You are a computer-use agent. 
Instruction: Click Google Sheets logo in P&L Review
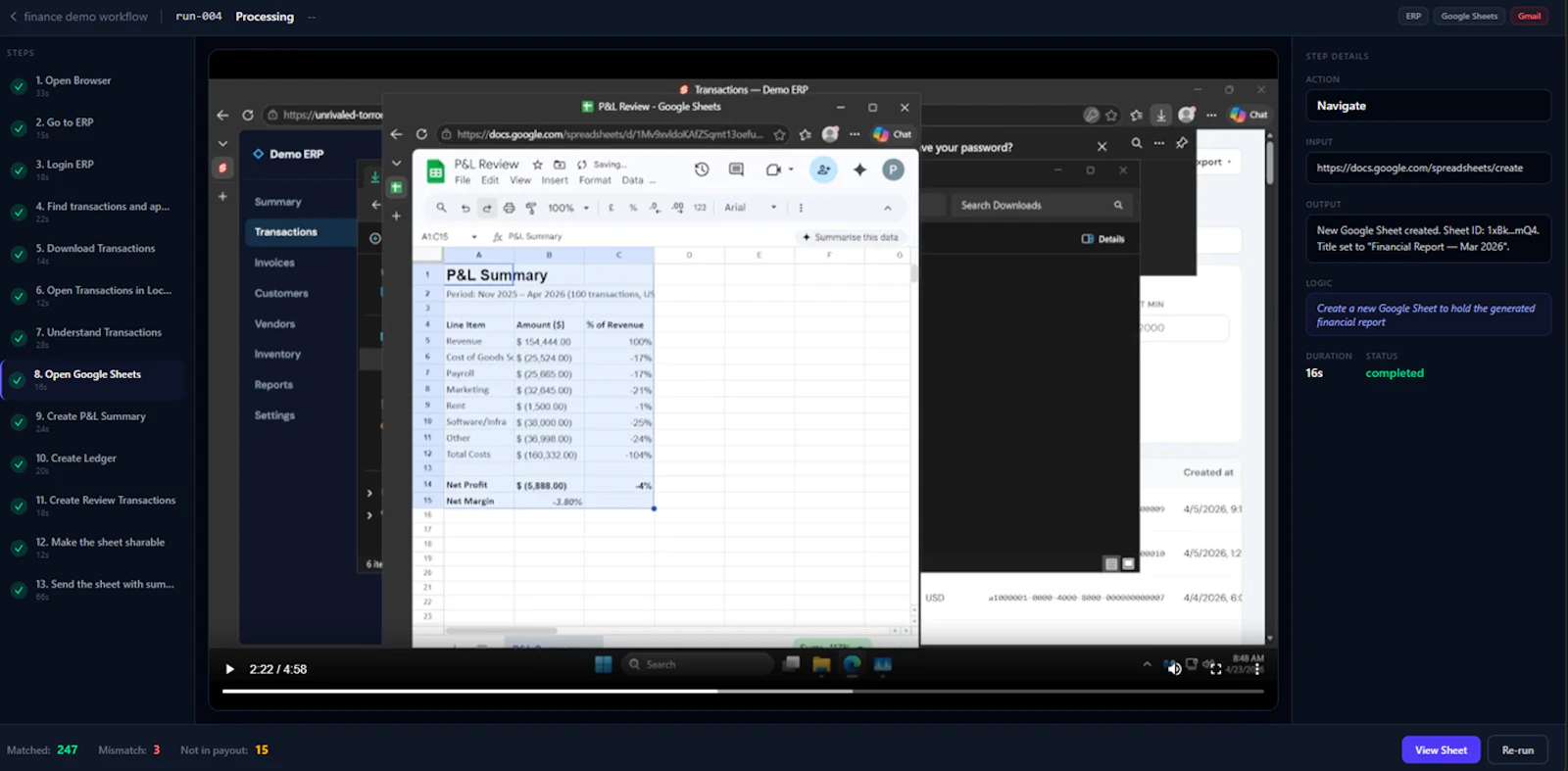pyautogui.click(x=434, y=171)
